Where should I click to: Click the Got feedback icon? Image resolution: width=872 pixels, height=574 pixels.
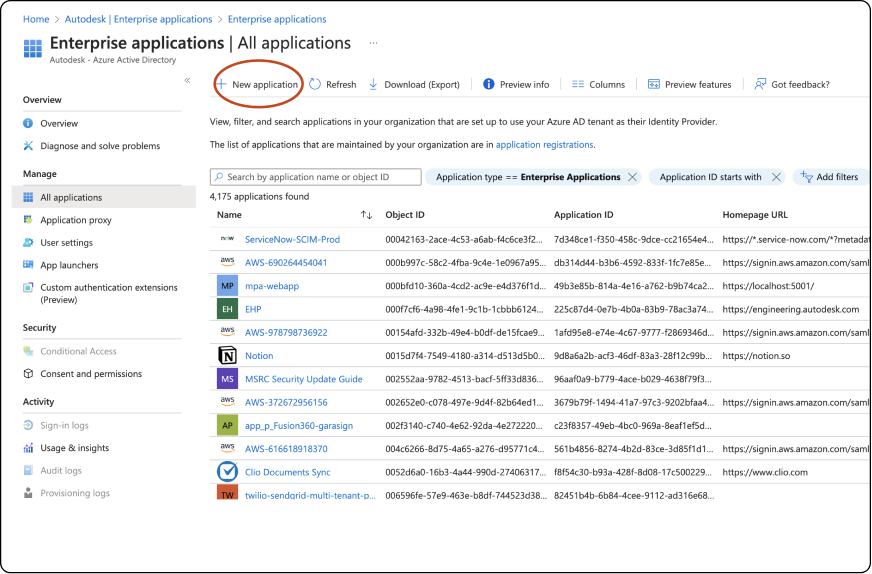[760, 85]
